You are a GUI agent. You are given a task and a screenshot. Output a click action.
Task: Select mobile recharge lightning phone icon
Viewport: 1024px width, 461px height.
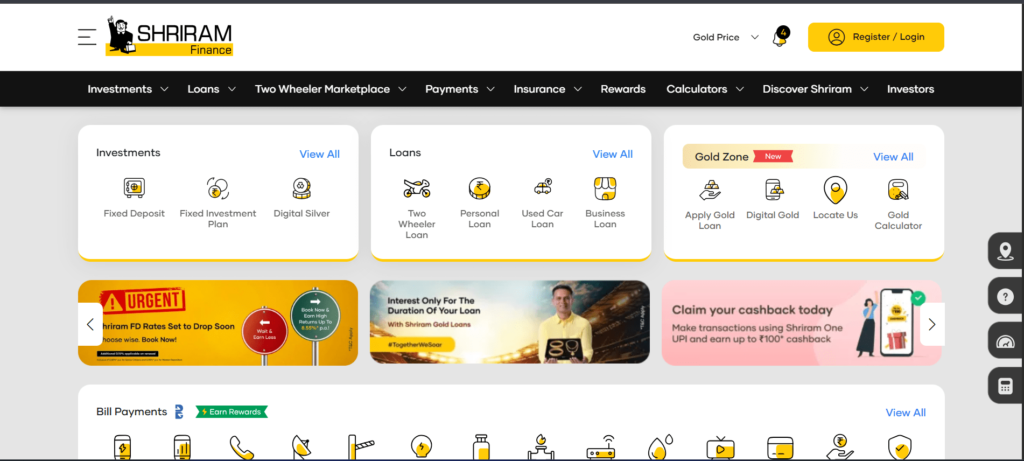click(122, 447)
